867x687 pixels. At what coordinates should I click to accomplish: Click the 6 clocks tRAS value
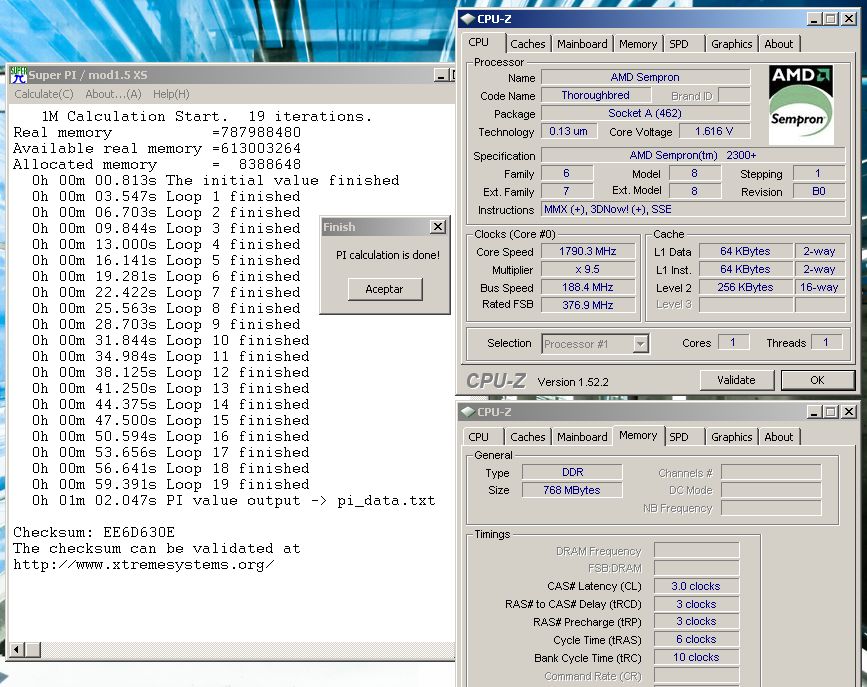pos(696,639)
